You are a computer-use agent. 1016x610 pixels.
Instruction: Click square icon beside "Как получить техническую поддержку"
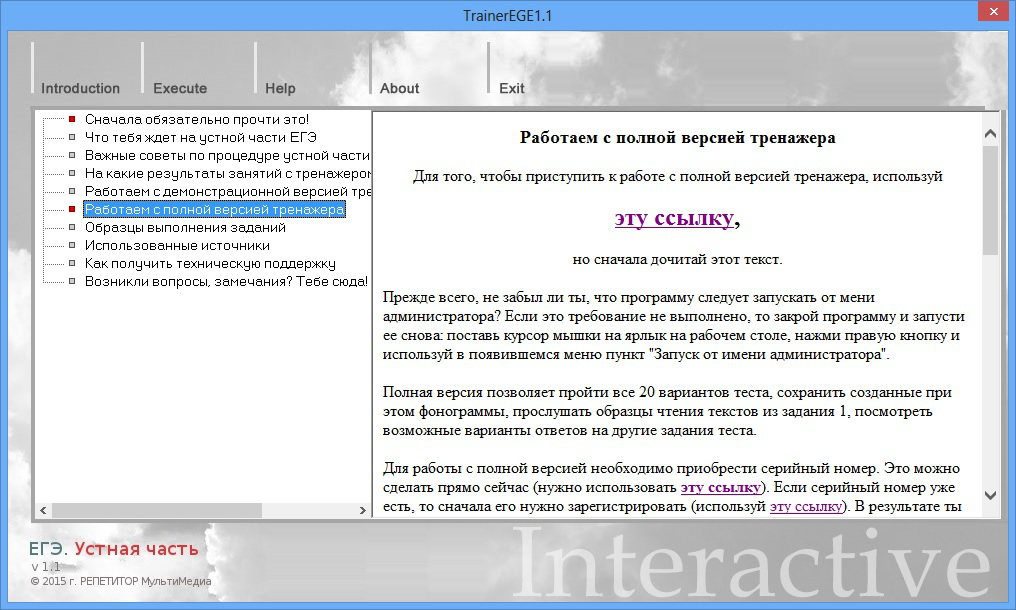click(72, 264)
